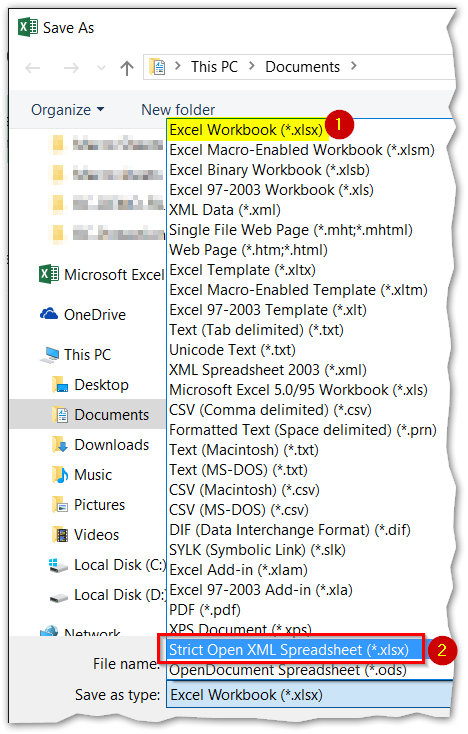Open the Organize dropdown menu

click(x=67, y=110)
